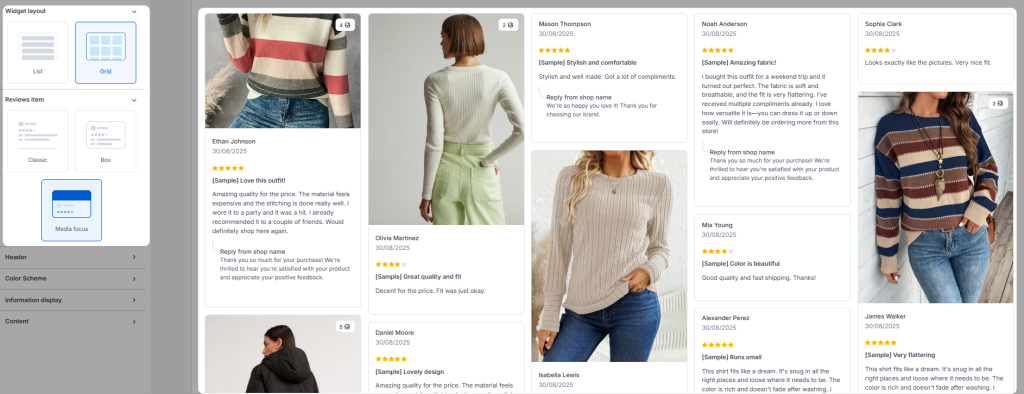Screen dimensions: 1024x394
Task: Collapse the Reviews item section
Action: (x=135, y=100)
